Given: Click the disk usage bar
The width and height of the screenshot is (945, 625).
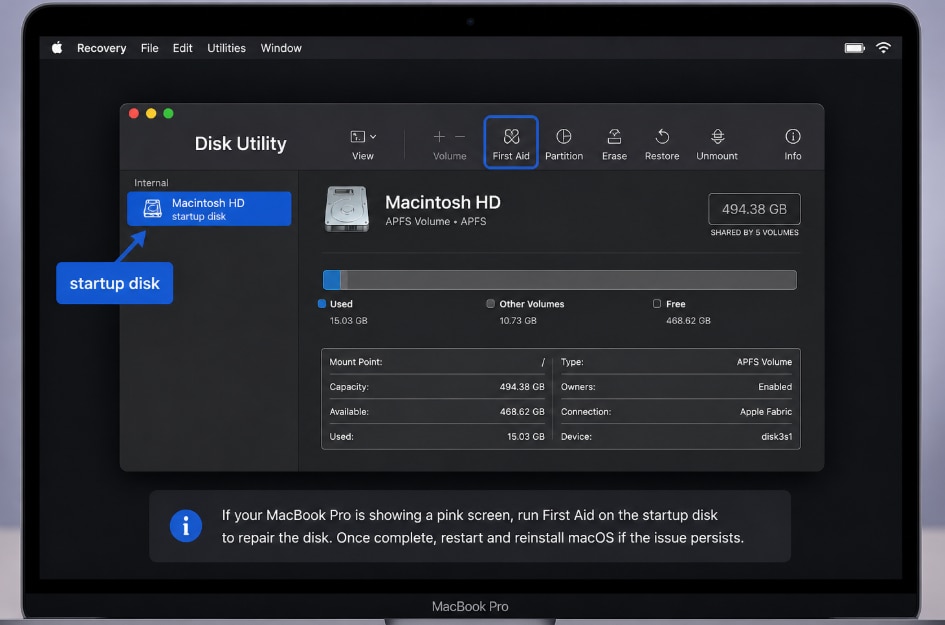Looking at the screenshot, I should tap(559, 280).
